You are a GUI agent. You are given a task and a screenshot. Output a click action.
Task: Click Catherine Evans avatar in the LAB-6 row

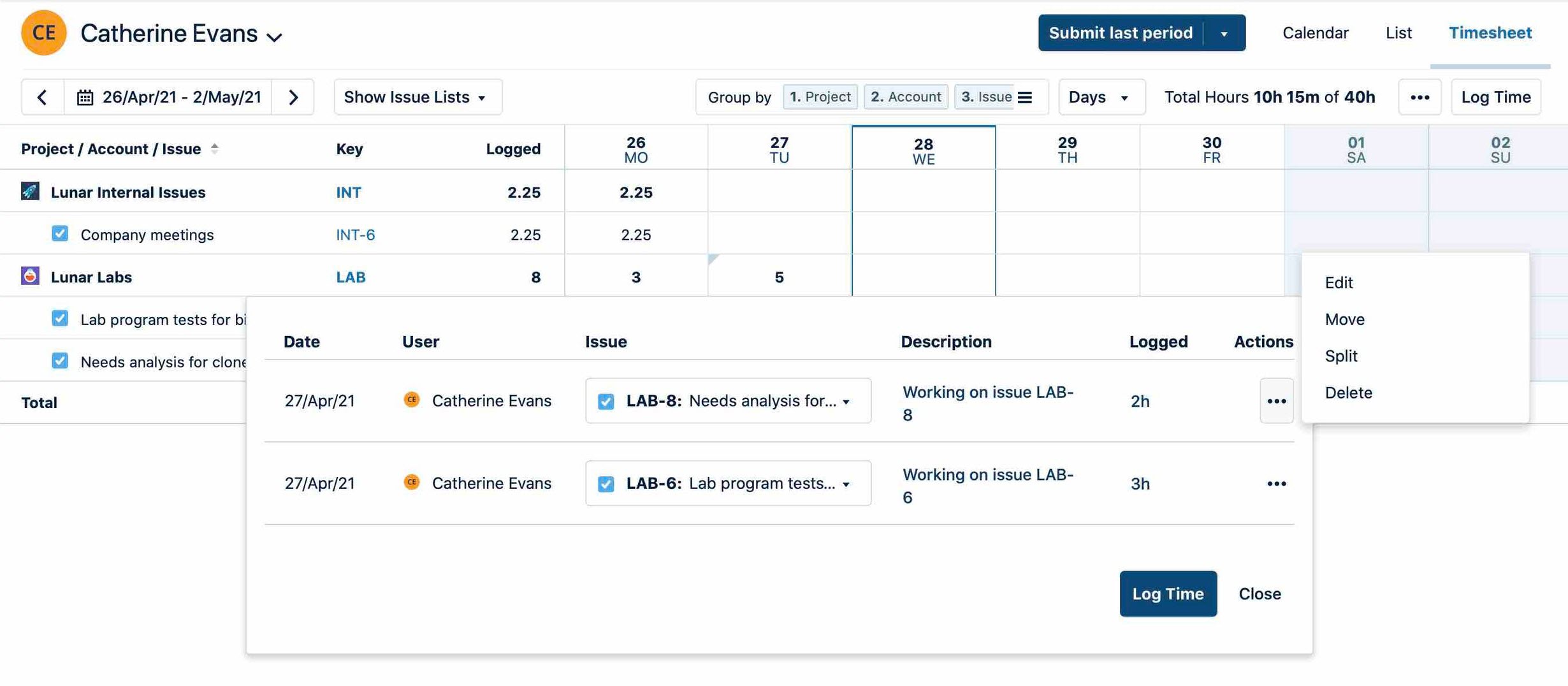pos(412,483)
